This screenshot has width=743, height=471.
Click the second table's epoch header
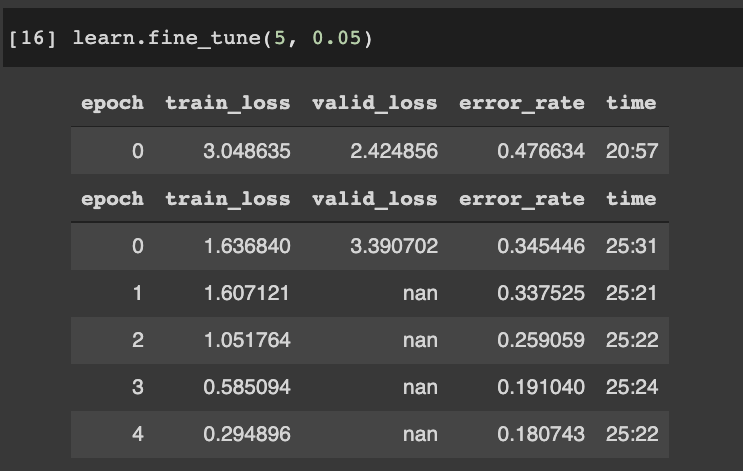click(x=112, y=199)
